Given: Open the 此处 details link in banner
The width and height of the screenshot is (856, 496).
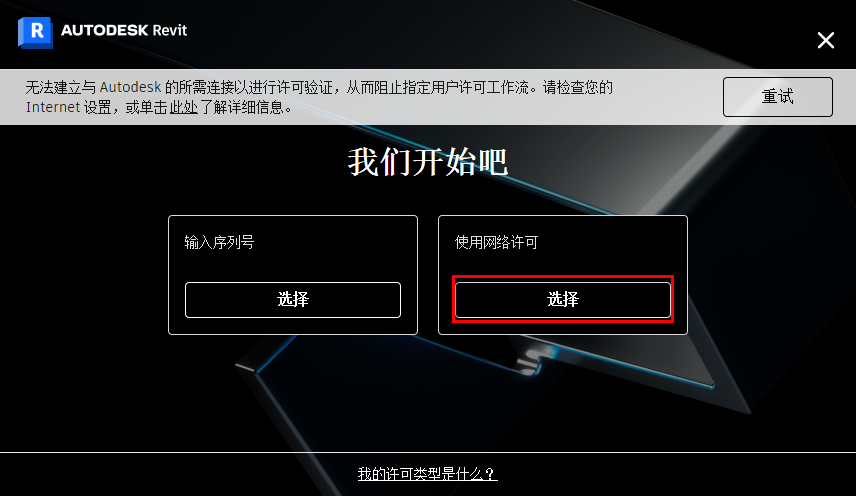Looking at the screenshot, I should pos(183,107).
